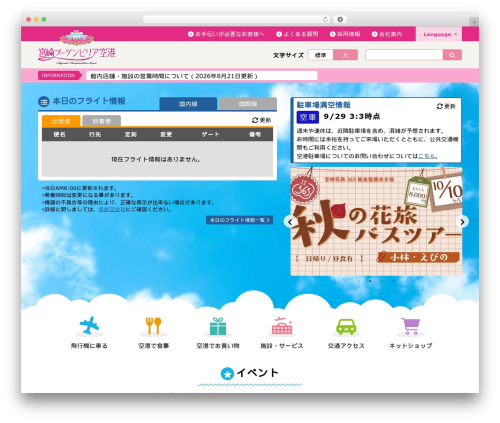Screen dimensions: 500x423
Task: Click the 変更 column header
Action: [166, 134]
